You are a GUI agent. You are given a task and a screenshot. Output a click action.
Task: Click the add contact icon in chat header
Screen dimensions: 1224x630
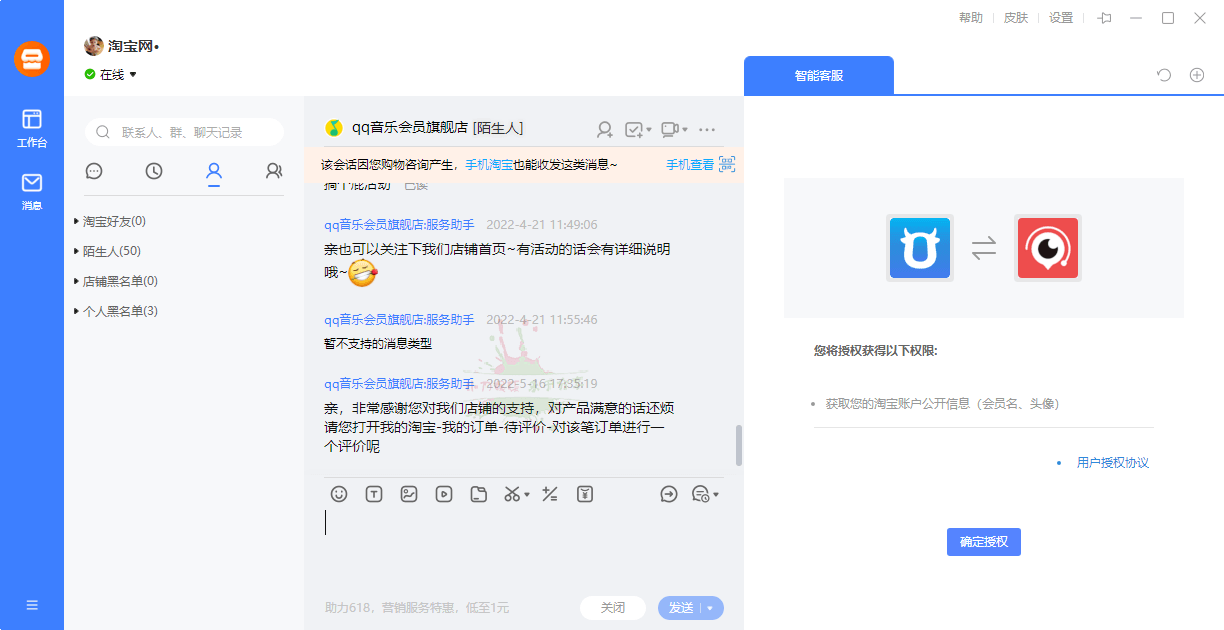pos(604,129)
